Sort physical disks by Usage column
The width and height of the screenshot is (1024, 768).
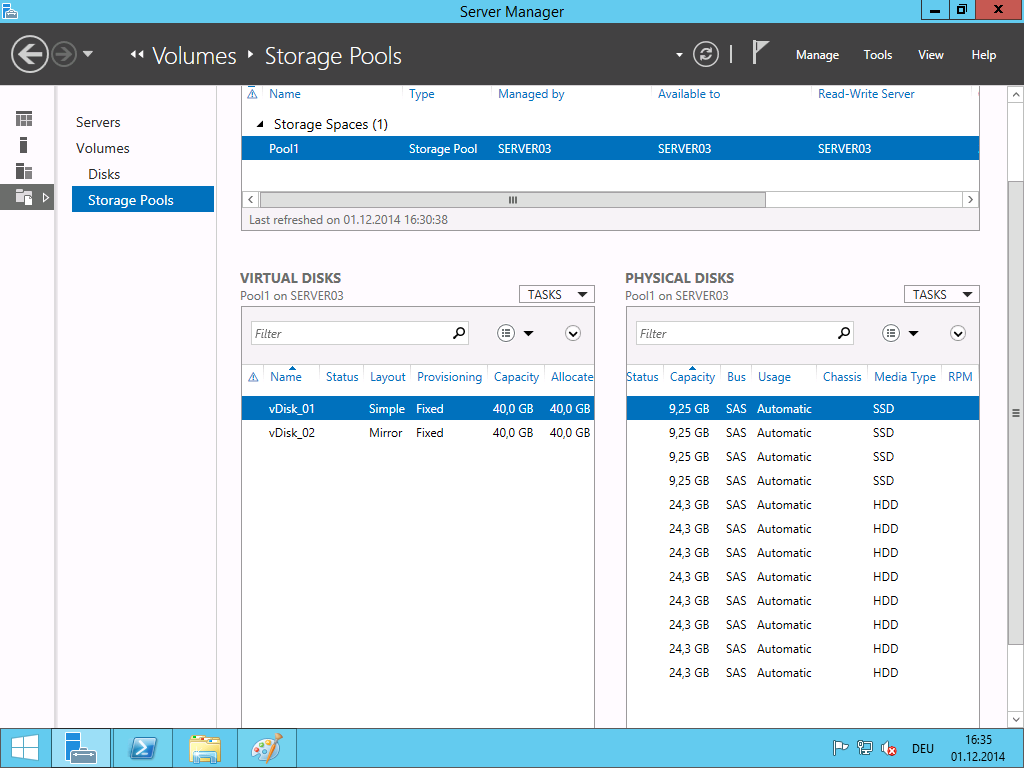pos(775,377)
